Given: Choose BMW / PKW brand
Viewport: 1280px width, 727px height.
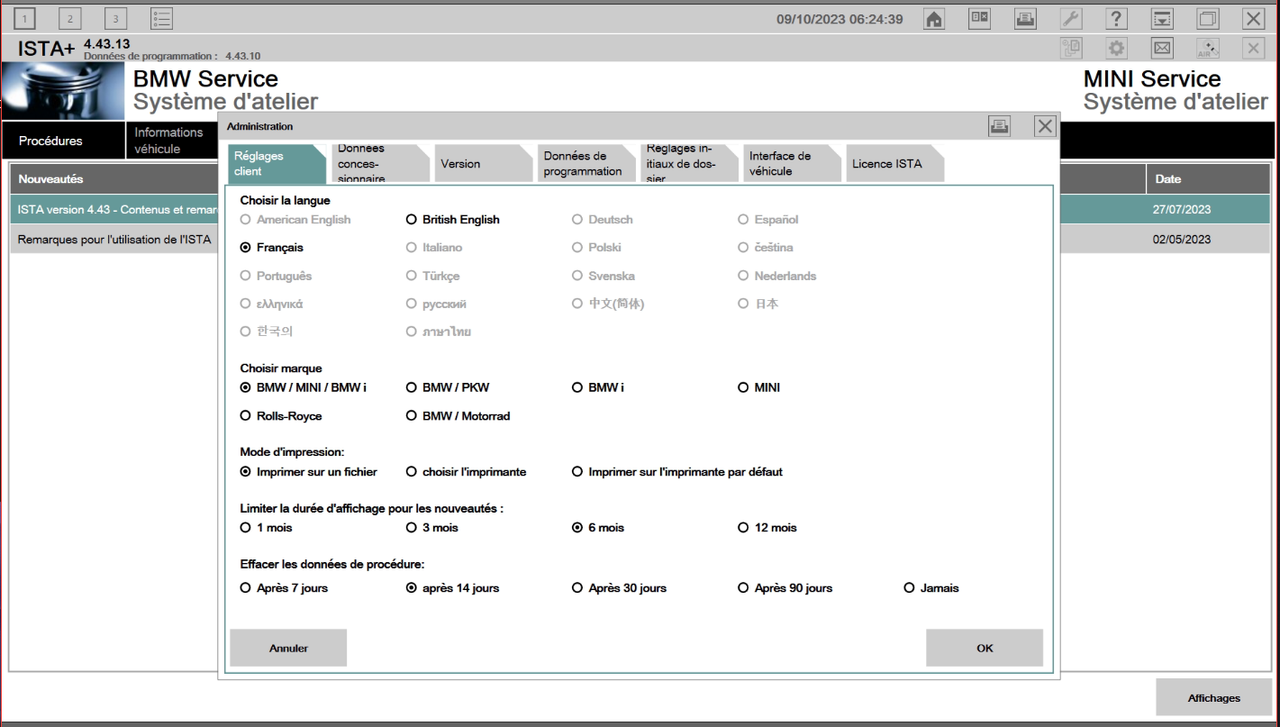Looking at the screenshot, I should (448, 387).
